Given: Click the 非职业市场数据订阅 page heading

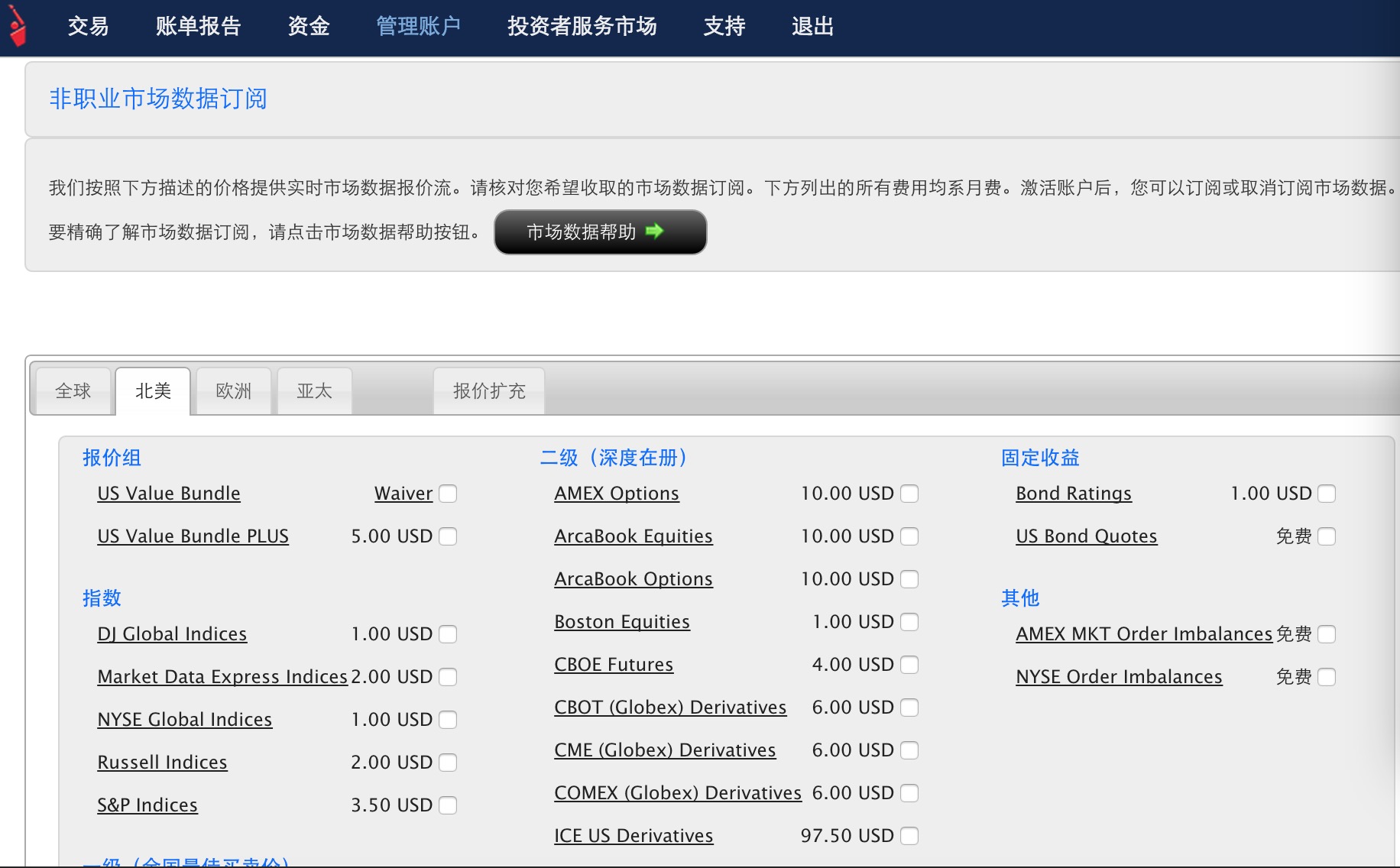Looking at the screenshot, I should 158,99.
